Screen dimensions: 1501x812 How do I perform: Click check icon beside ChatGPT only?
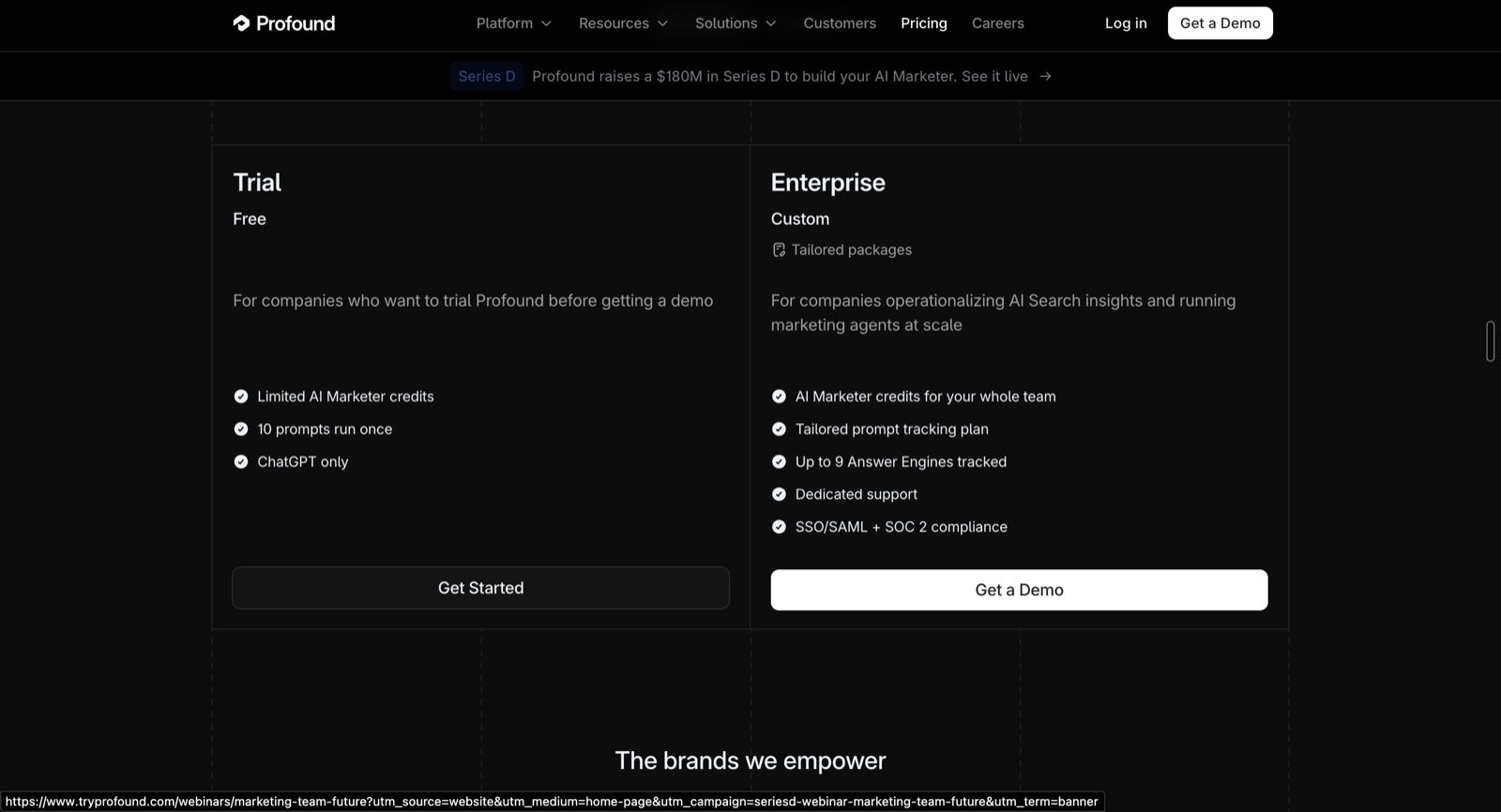[x=241, y=461]
